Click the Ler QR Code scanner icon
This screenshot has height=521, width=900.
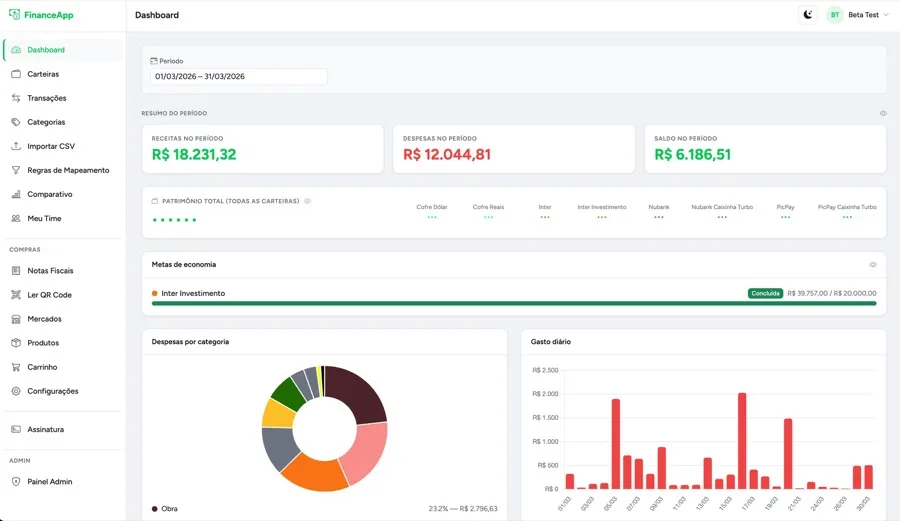pyautogui.click(x=16, y=295)
